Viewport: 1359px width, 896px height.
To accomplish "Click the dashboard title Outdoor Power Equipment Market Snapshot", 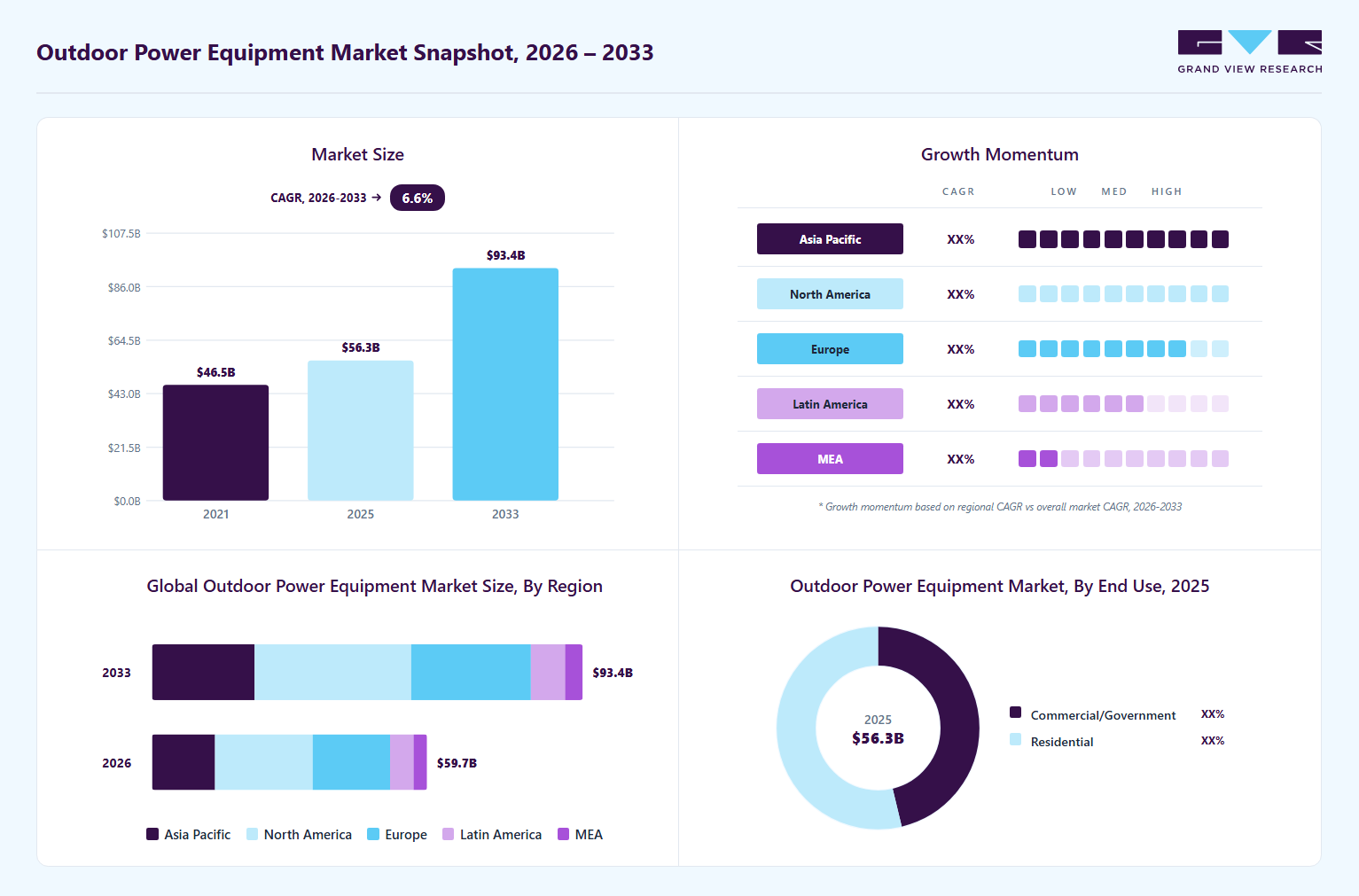I will click(x=345, y=52).
